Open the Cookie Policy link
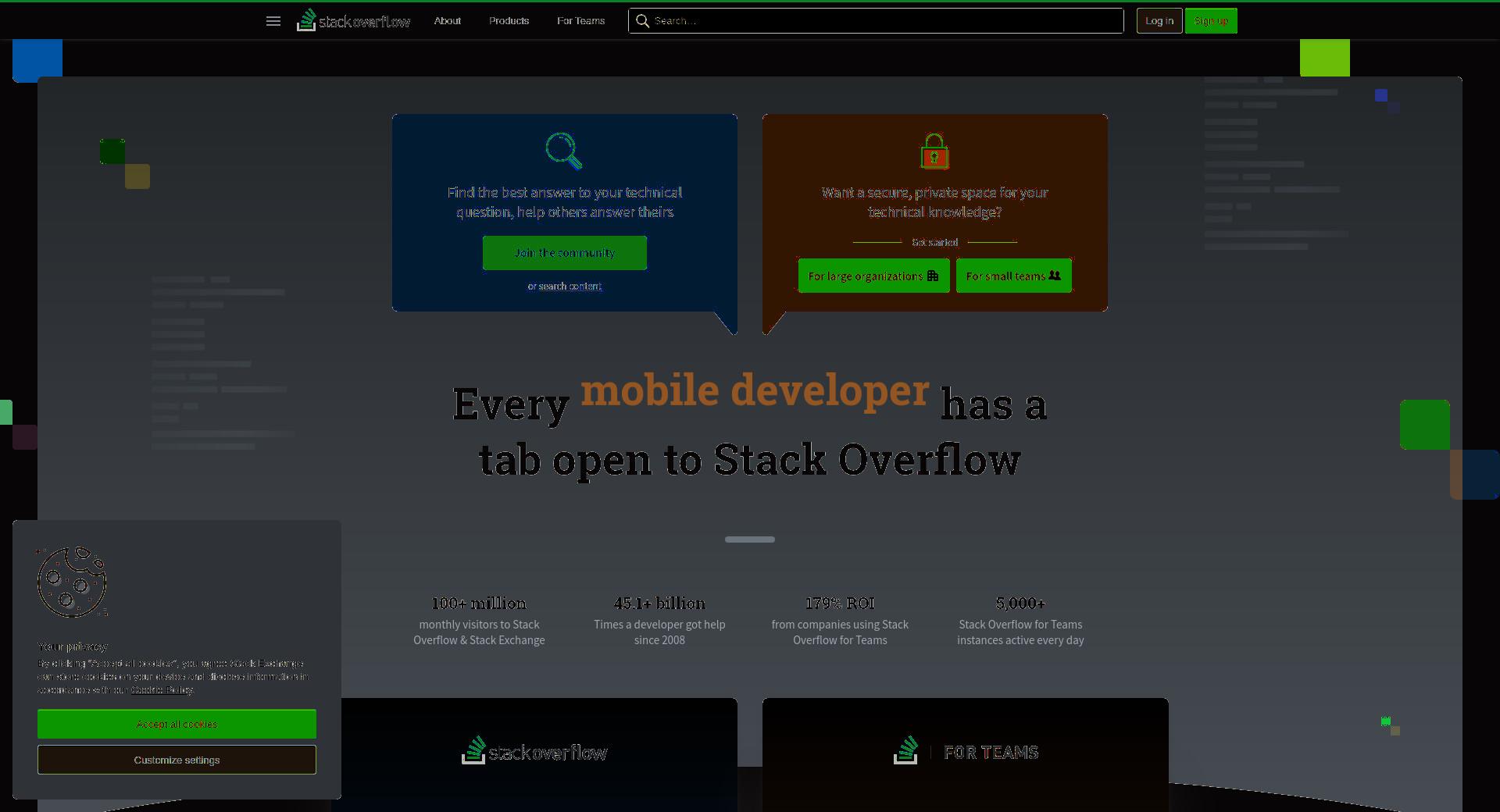The height and width of the screenshot is (812, 1500). [162, 690]
